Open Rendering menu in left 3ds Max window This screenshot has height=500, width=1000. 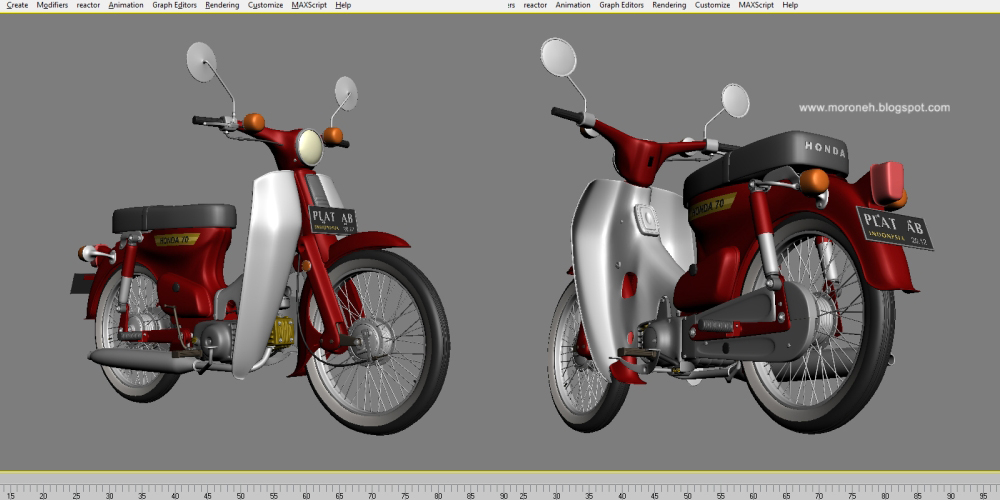click(x=222, y=5)
